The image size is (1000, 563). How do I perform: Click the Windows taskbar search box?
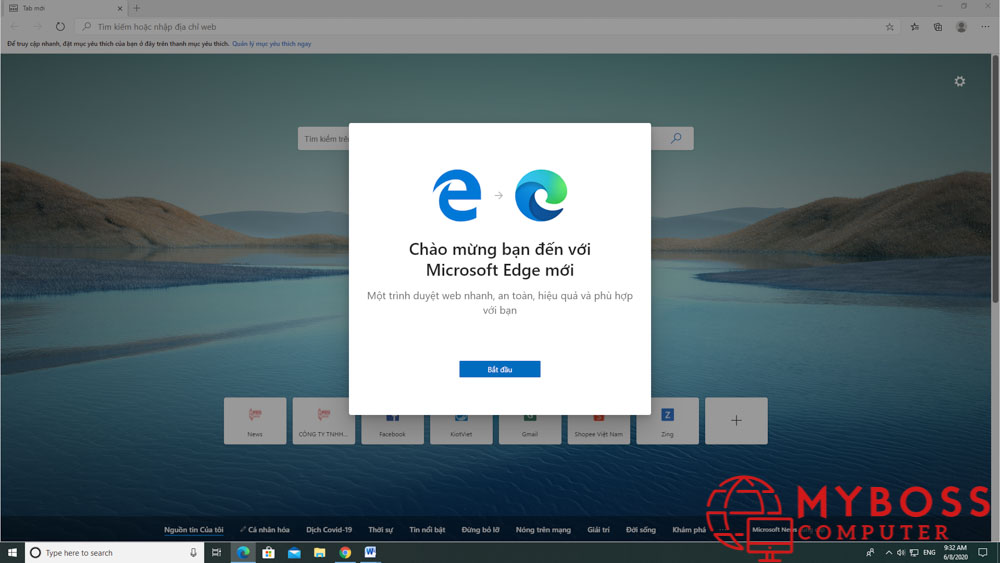112,552
